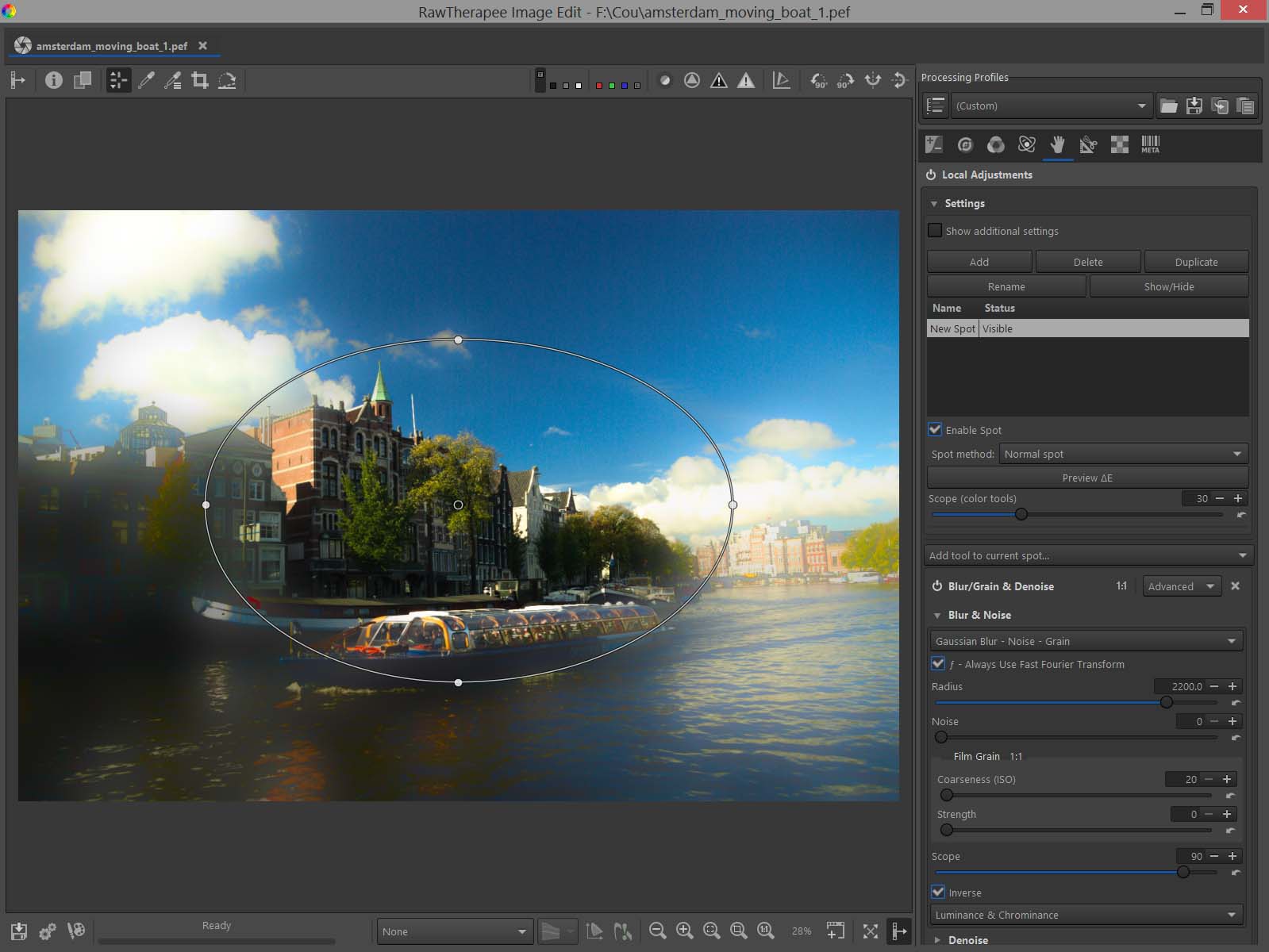The image size is (1269, 952).
Task: Select the crop tool icon
Action: [200, 80]
